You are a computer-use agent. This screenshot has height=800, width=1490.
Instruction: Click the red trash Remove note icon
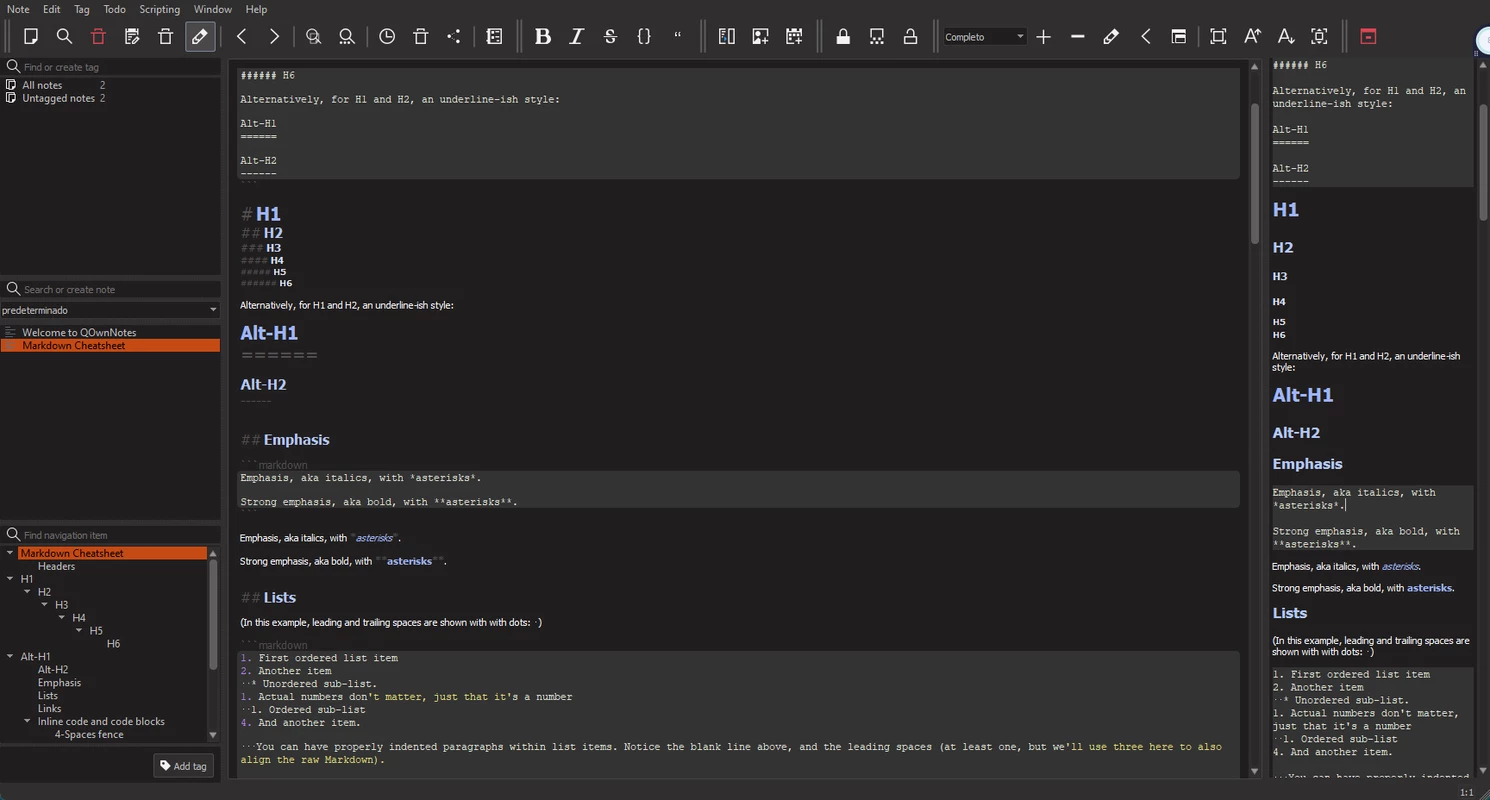click(98, 37)
